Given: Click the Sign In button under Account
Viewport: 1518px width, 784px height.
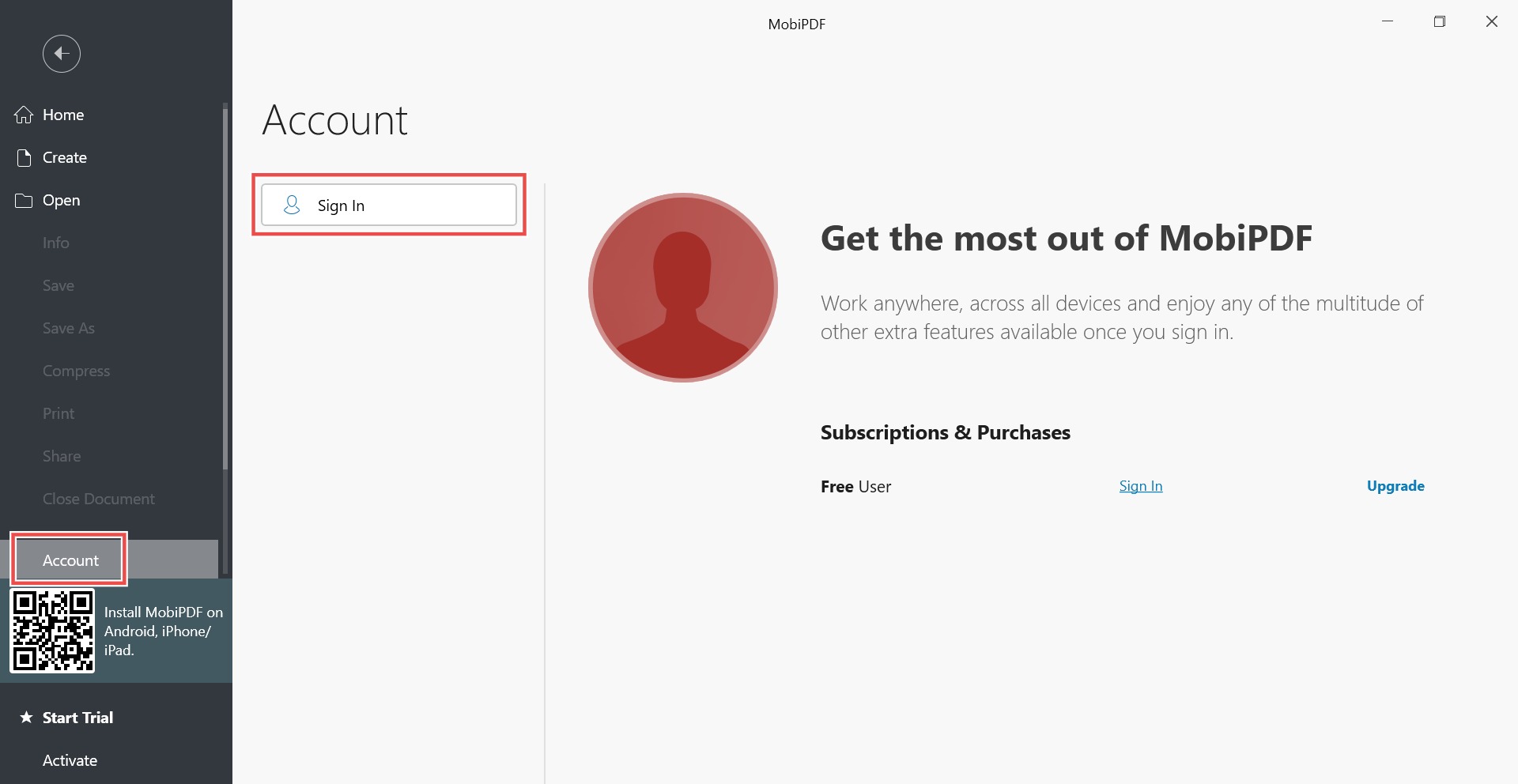Looking at the screenshot, I should (x=389, y=205).
